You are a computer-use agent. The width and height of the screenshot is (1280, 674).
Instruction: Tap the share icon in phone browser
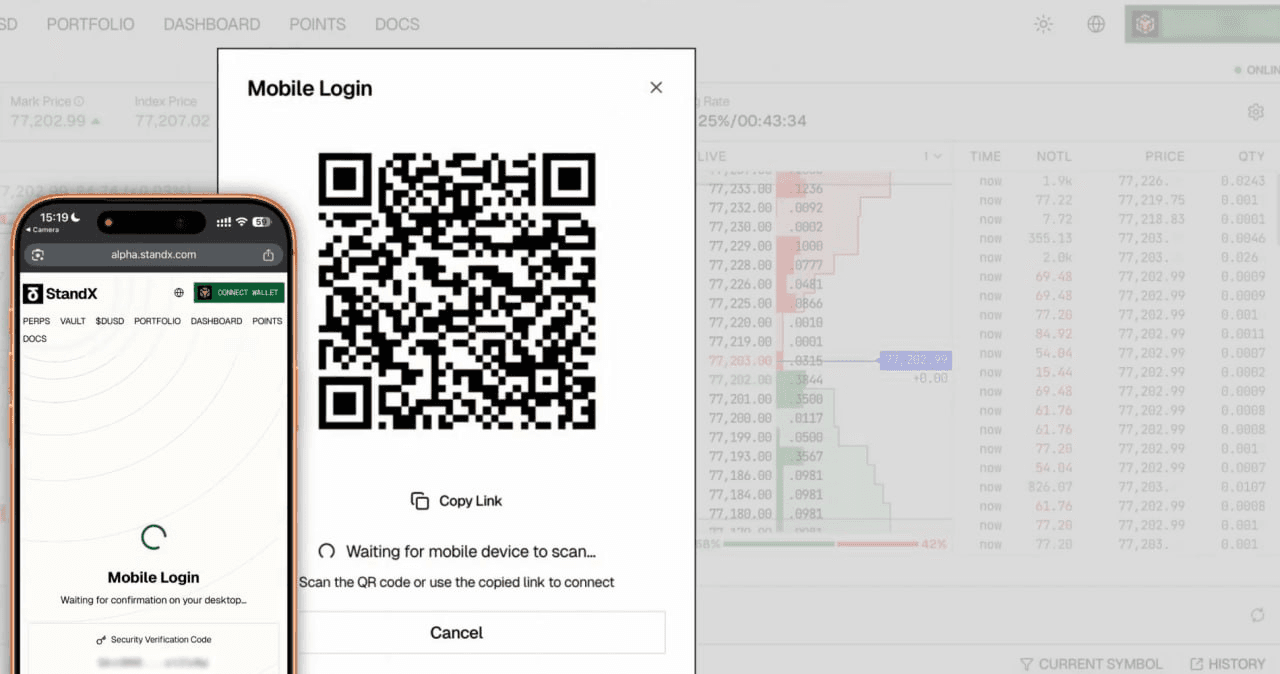pos(268,255)
